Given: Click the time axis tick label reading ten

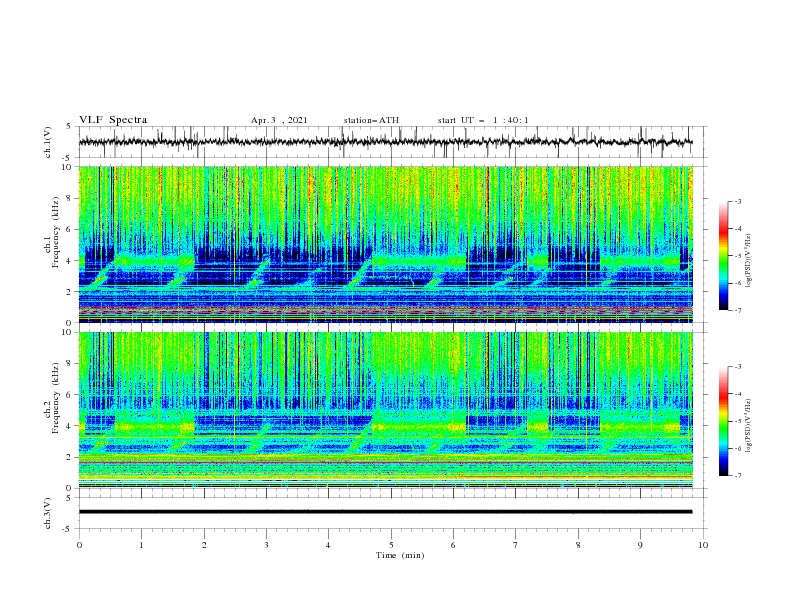Looking at the screenshot, I should pyautogui.click(x=703, y=545).
